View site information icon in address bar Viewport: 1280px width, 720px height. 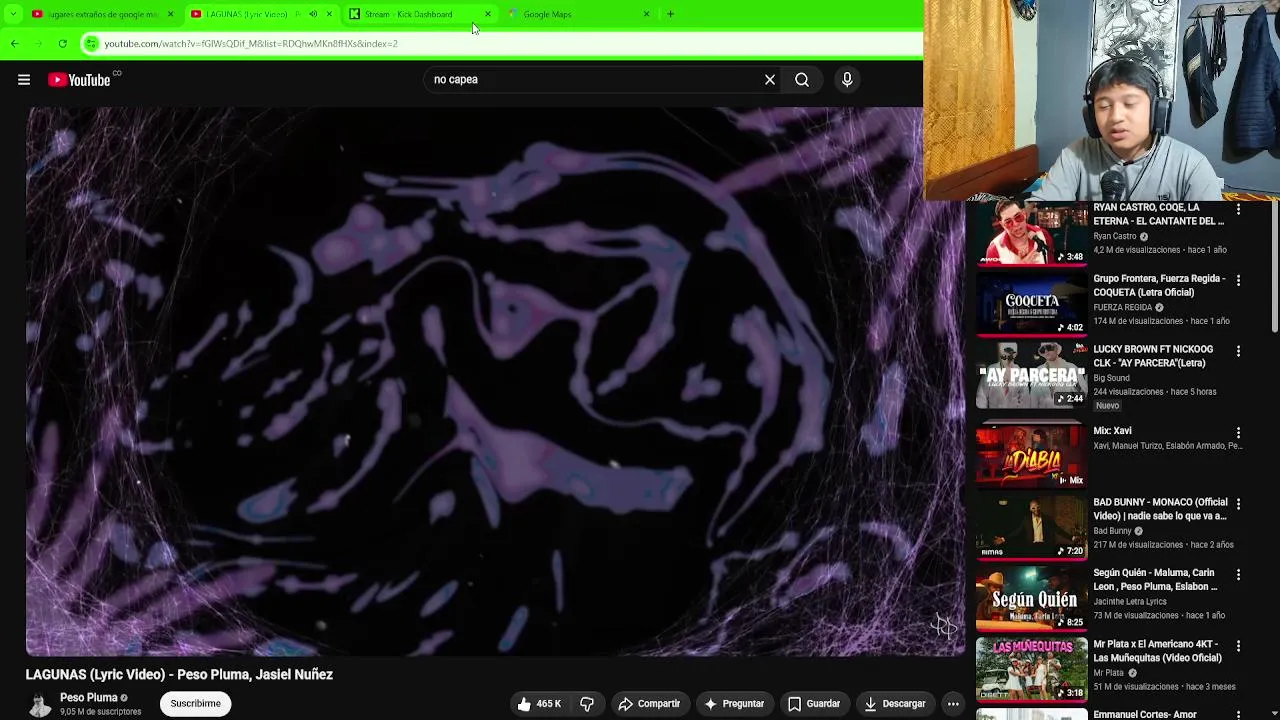coord(91,44)
